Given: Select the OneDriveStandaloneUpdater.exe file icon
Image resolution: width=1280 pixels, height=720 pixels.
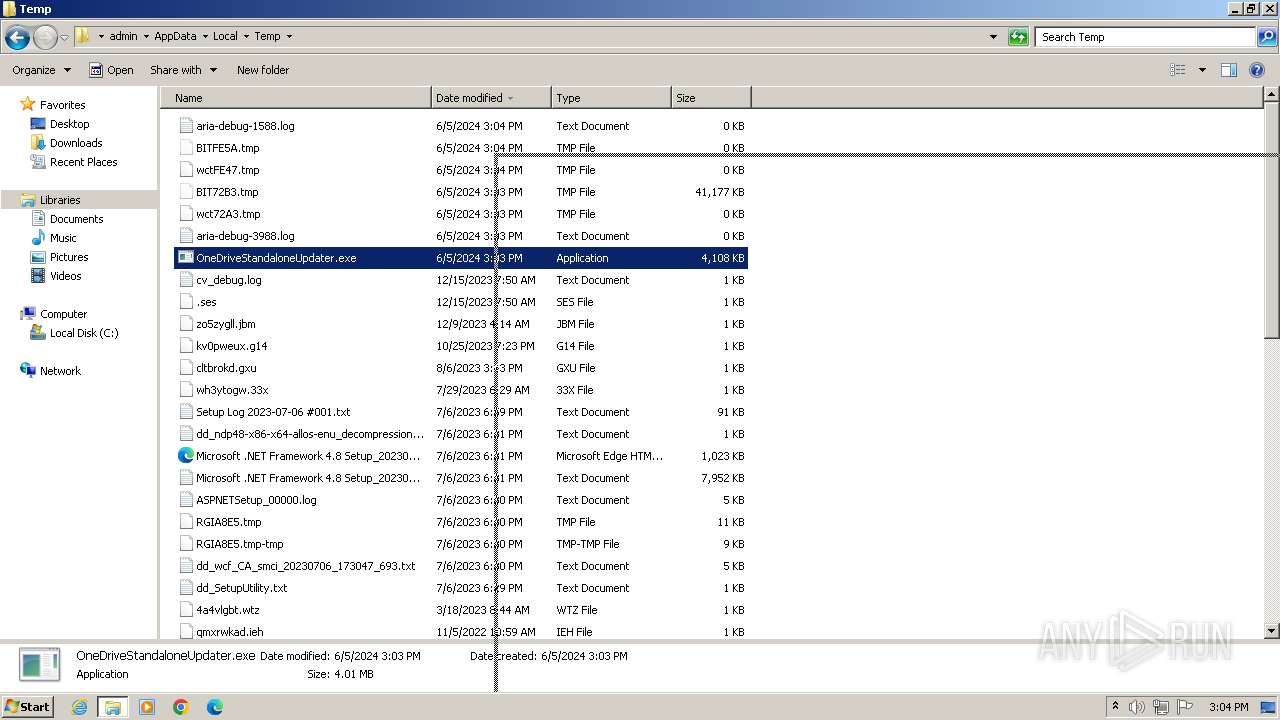Looking at the screenshot, I should pos(186,258).
